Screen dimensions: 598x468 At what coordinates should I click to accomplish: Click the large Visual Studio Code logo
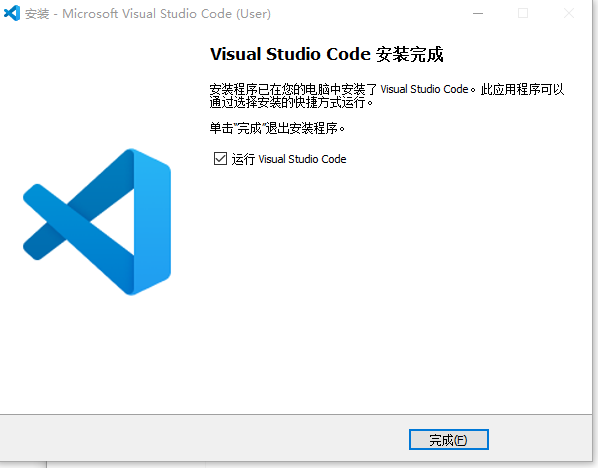pos(97,222)
